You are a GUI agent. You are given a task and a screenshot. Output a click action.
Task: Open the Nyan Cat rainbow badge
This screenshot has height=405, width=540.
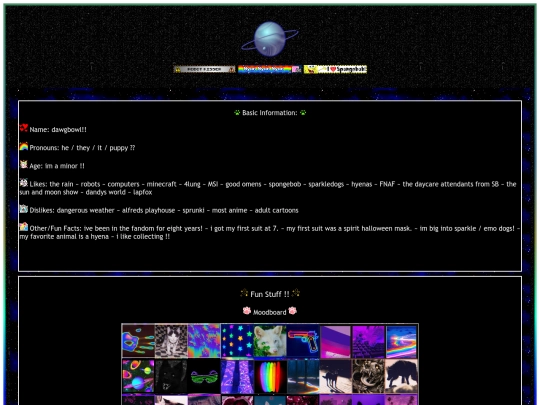269,69
